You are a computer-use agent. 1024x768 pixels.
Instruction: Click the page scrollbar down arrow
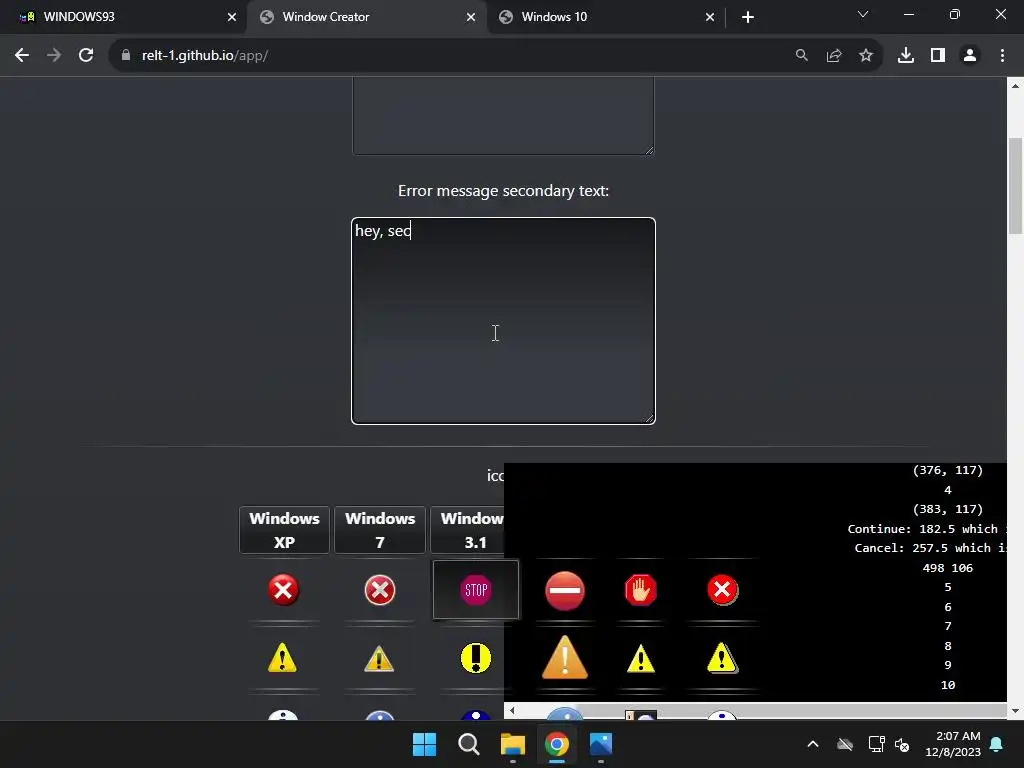(1016, 711)
